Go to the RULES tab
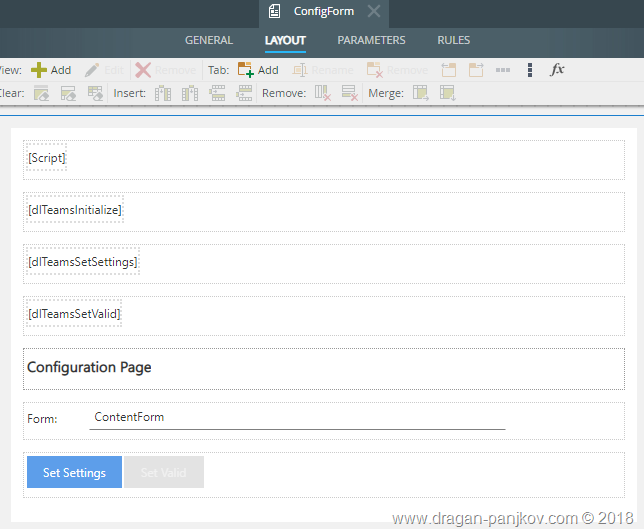Image resolution: width=644 pixels, height=529 pixels. [453, 41]
